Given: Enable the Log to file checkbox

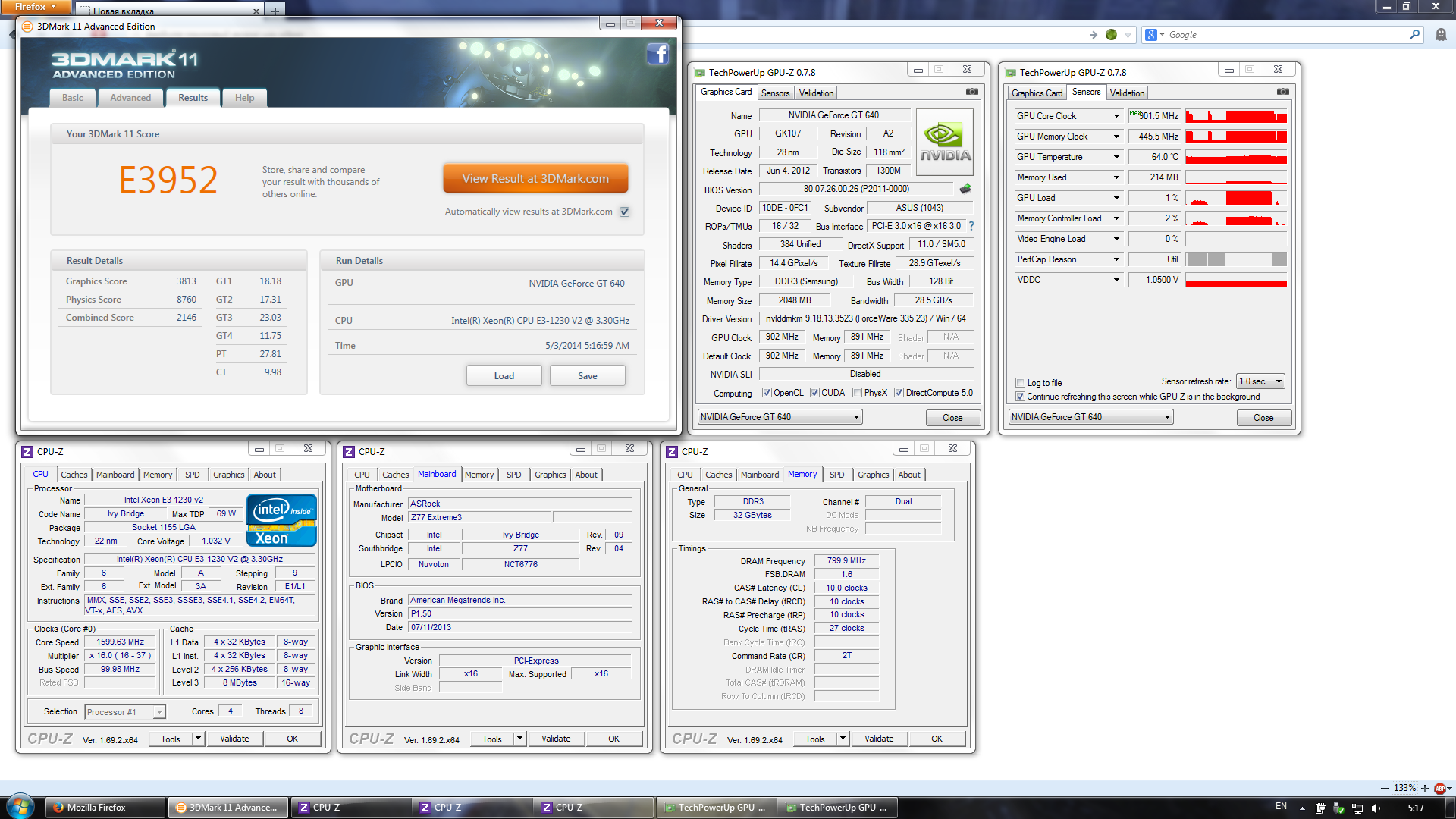Looking at the screenshot, I should 1020,383.
